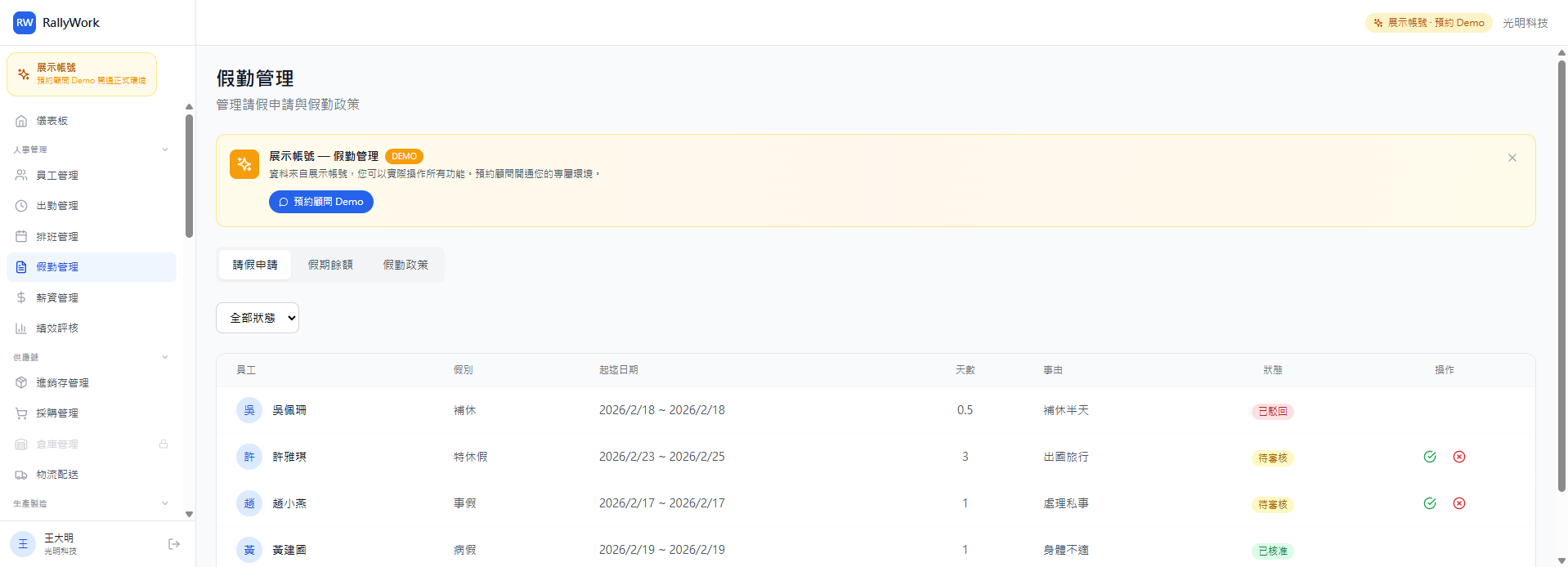Collapse the 供應鏈 sidebar section
The height and width of the screenshot is (567, 1568).
tap(165, 357)
